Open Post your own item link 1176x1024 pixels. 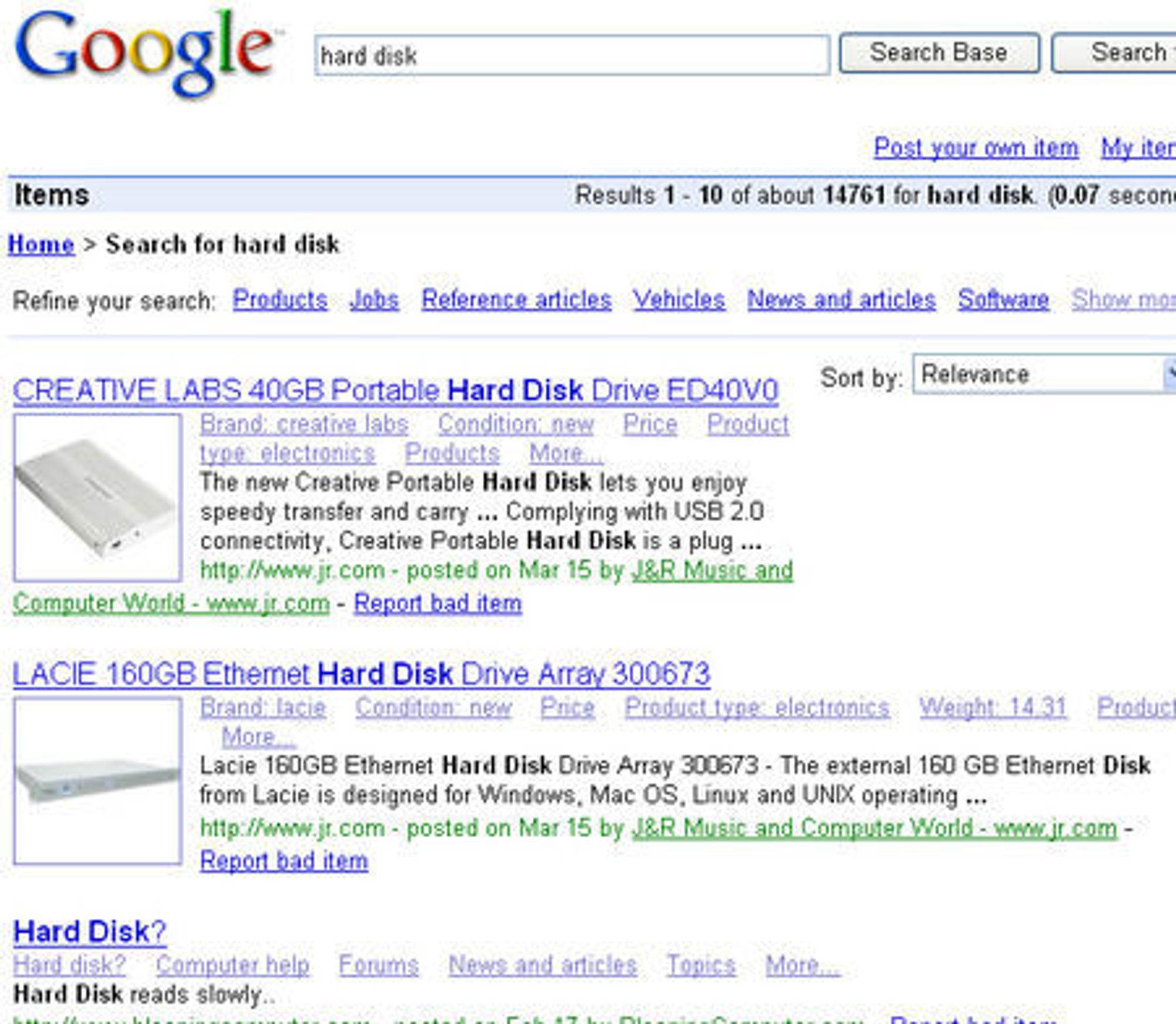976,148
